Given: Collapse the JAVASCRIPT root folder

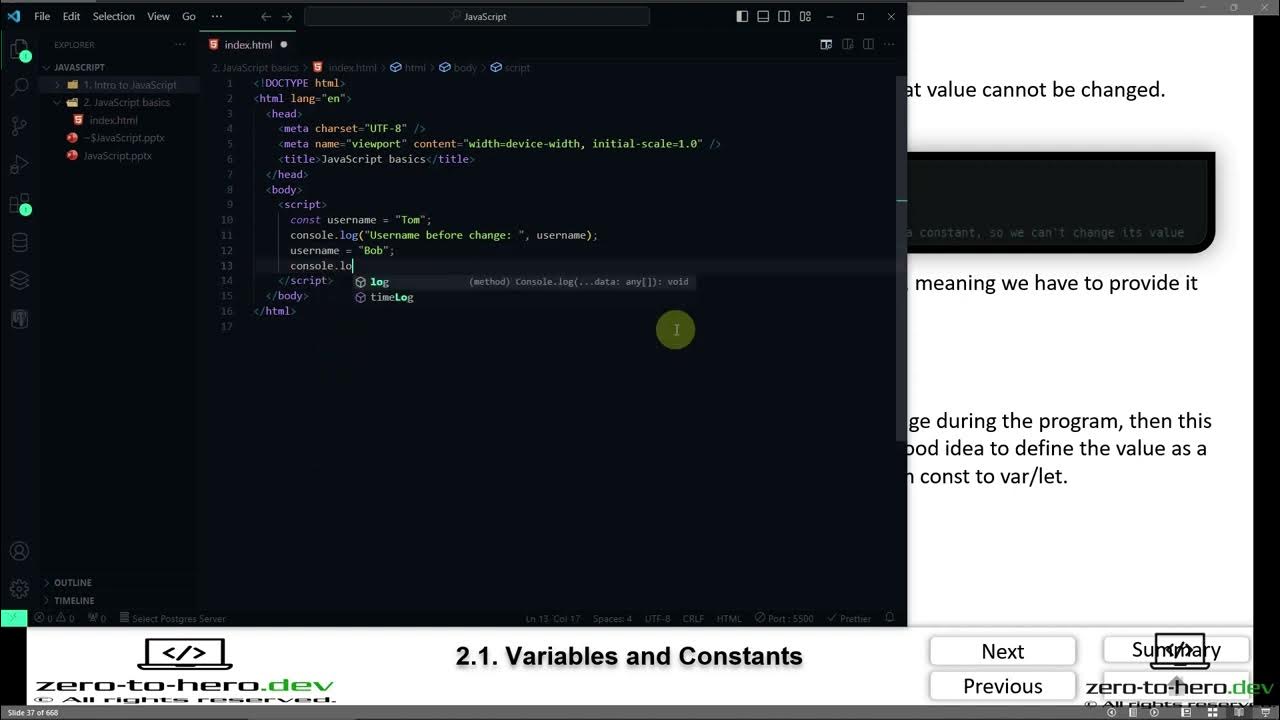Looking at the screenshot, I should 80,67.
